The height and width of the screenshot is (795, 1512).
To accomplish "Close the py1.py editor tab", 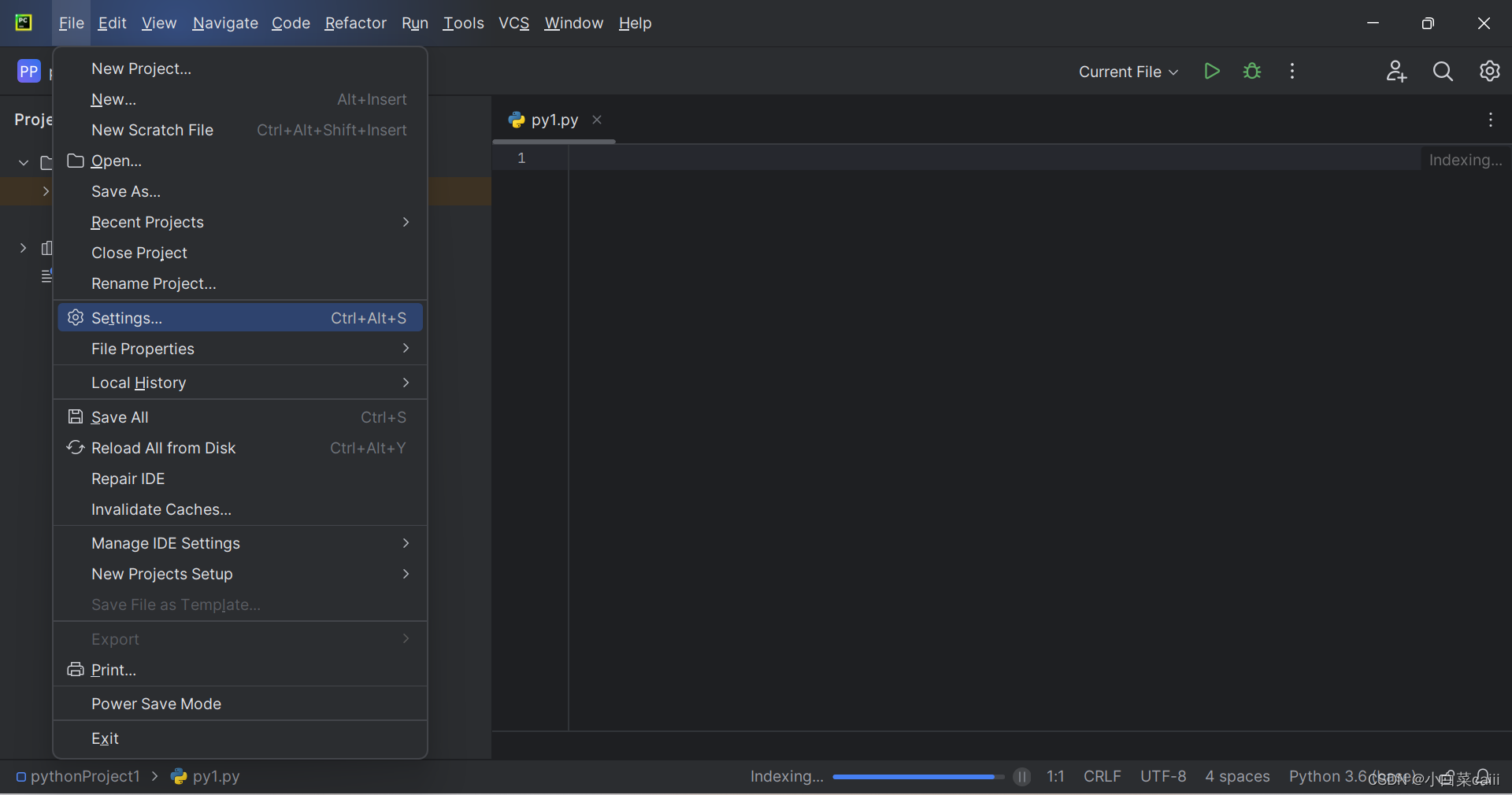I will [596, 120].
